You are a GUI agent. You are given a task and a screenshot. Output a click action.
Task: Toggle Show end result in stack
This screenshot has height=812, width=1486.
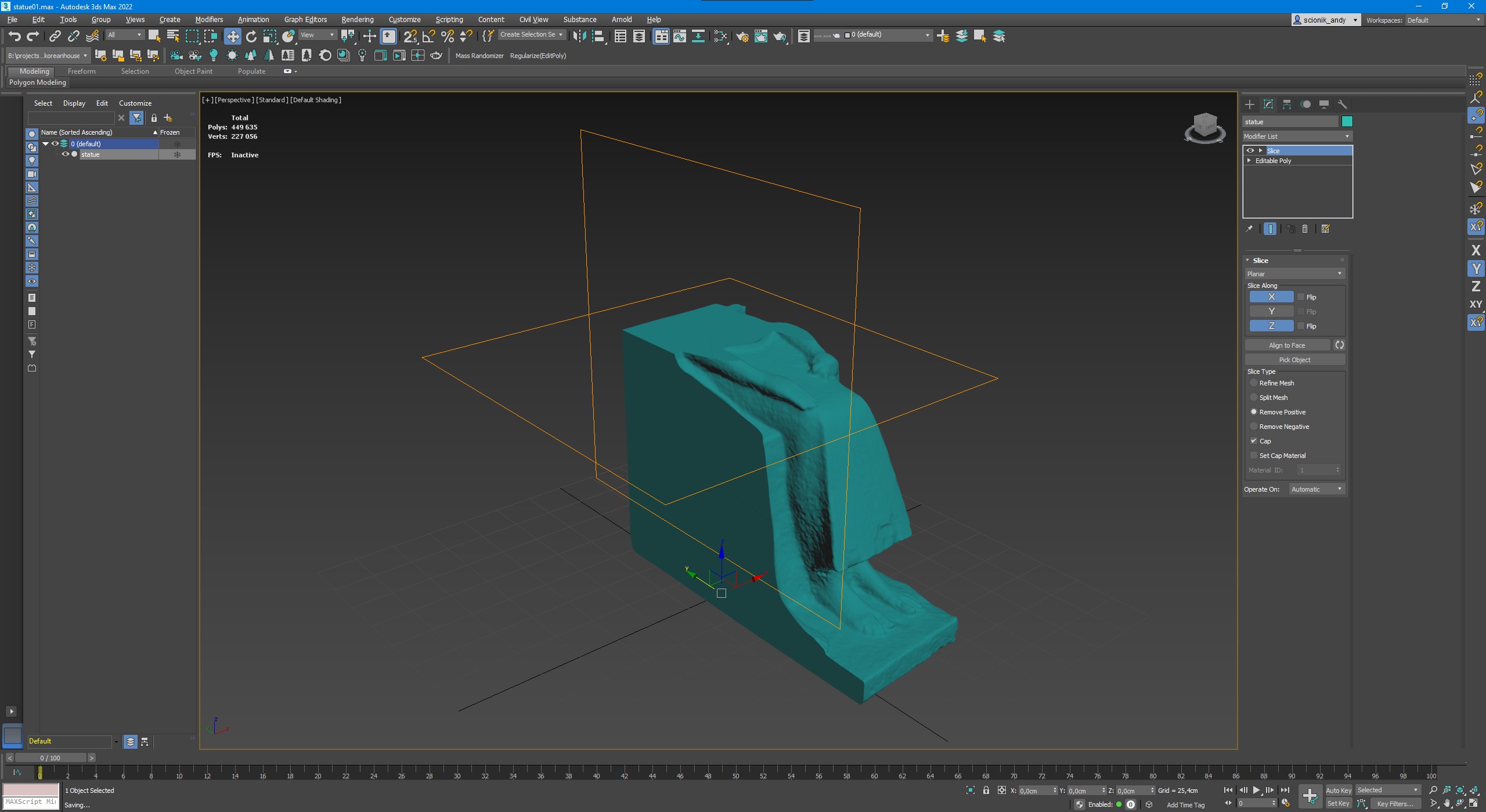(1270, 229)
